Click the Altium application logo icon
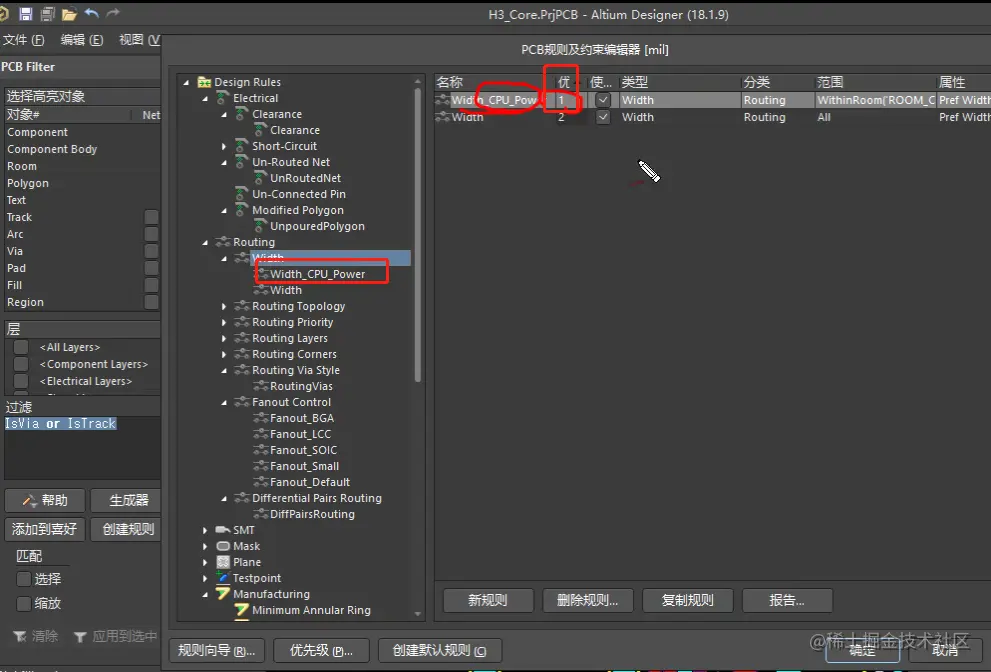The height and width of the screenshot is (672, 991). (4, 13)
